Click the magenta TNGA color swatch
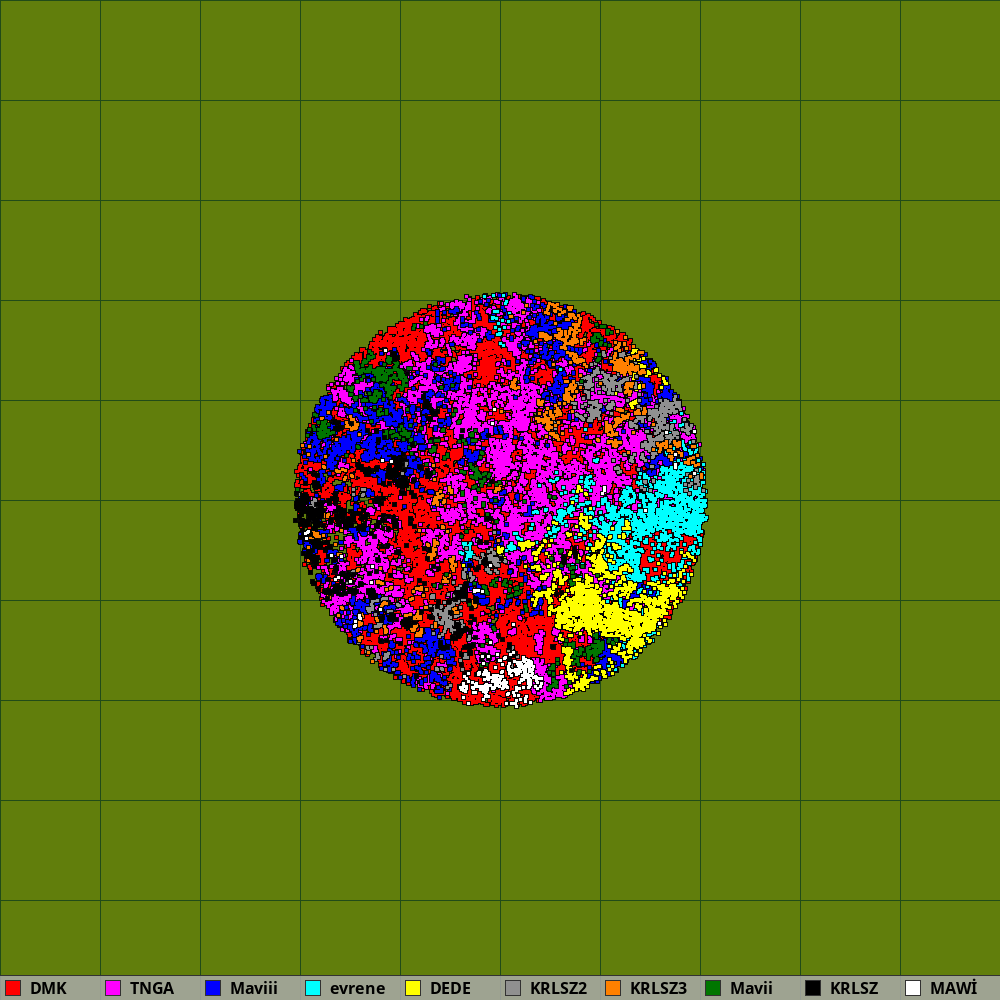 click(113, 988)
